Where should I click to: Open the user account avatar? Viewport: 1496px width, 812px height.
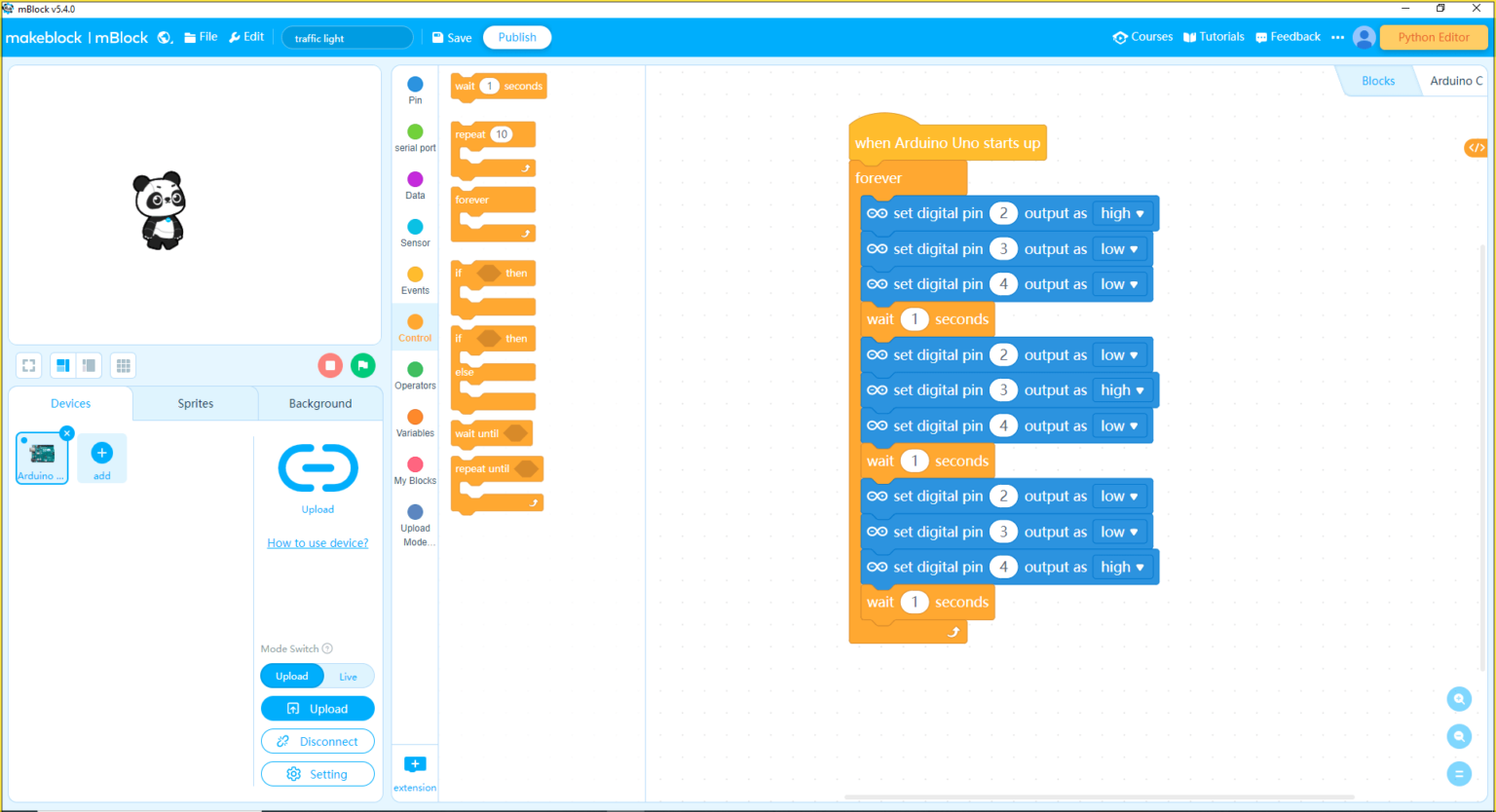coord(1365,37)
